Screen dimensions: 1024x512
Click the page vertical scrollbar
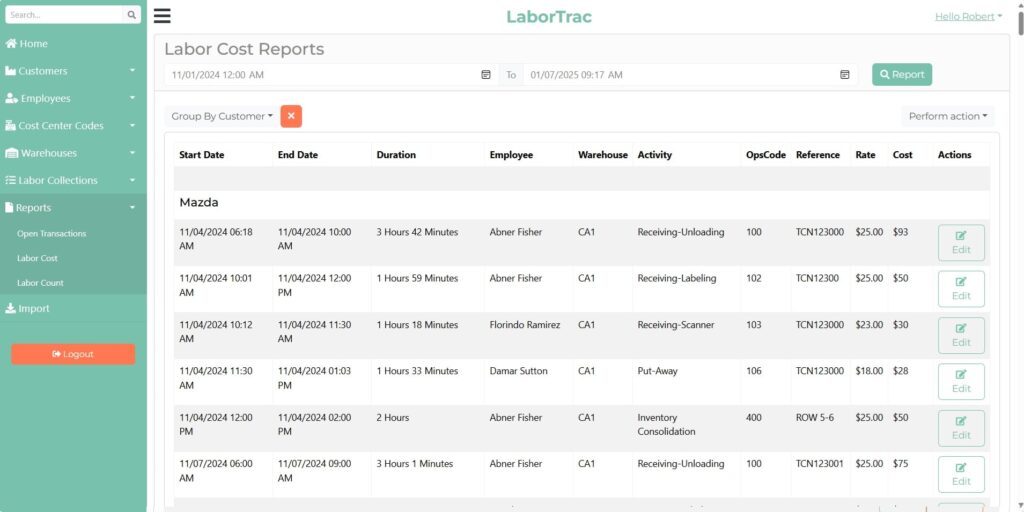pos(1018,250)
